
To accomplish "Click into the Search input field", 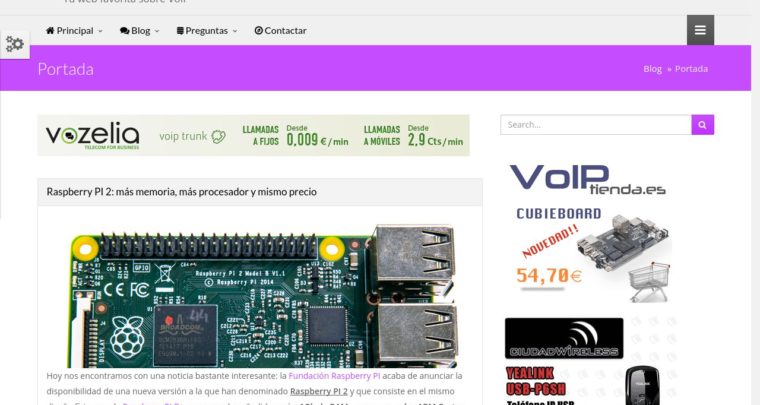I will tap(596, 125).
